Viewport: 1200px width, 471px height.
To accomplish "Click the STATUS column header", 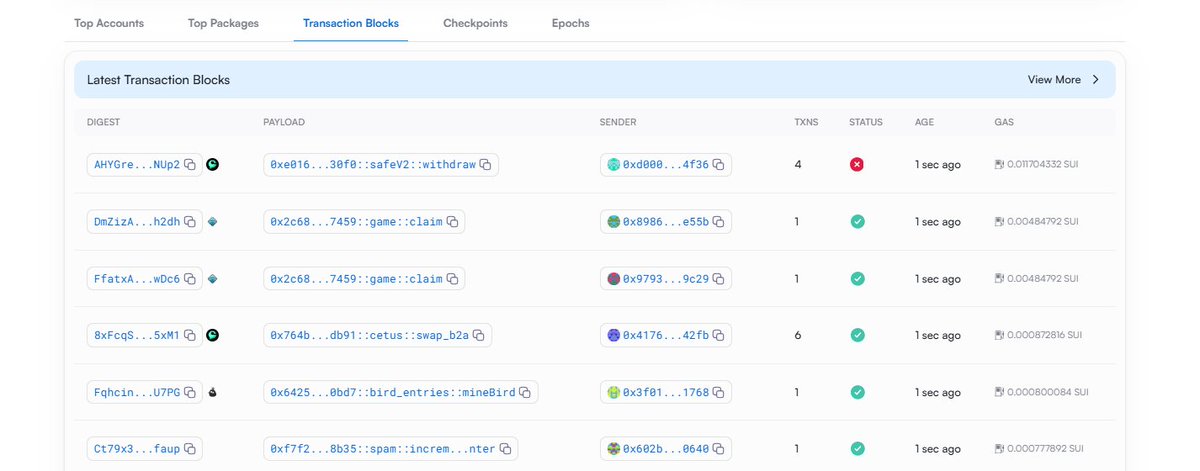I will click(866, 122).
